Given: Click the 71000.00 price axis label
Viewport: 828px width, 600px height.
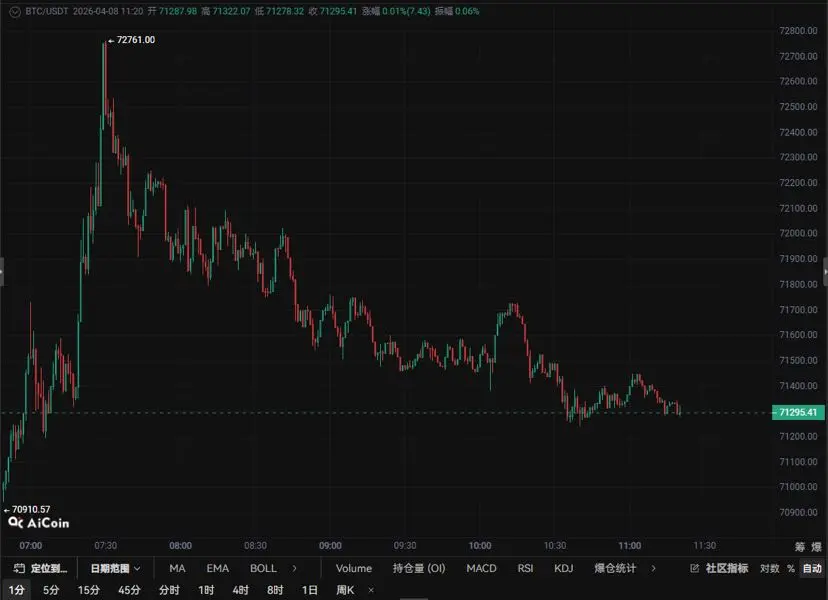Looking at the screenshot, I should pyautogui.click(x=798, y=486).
